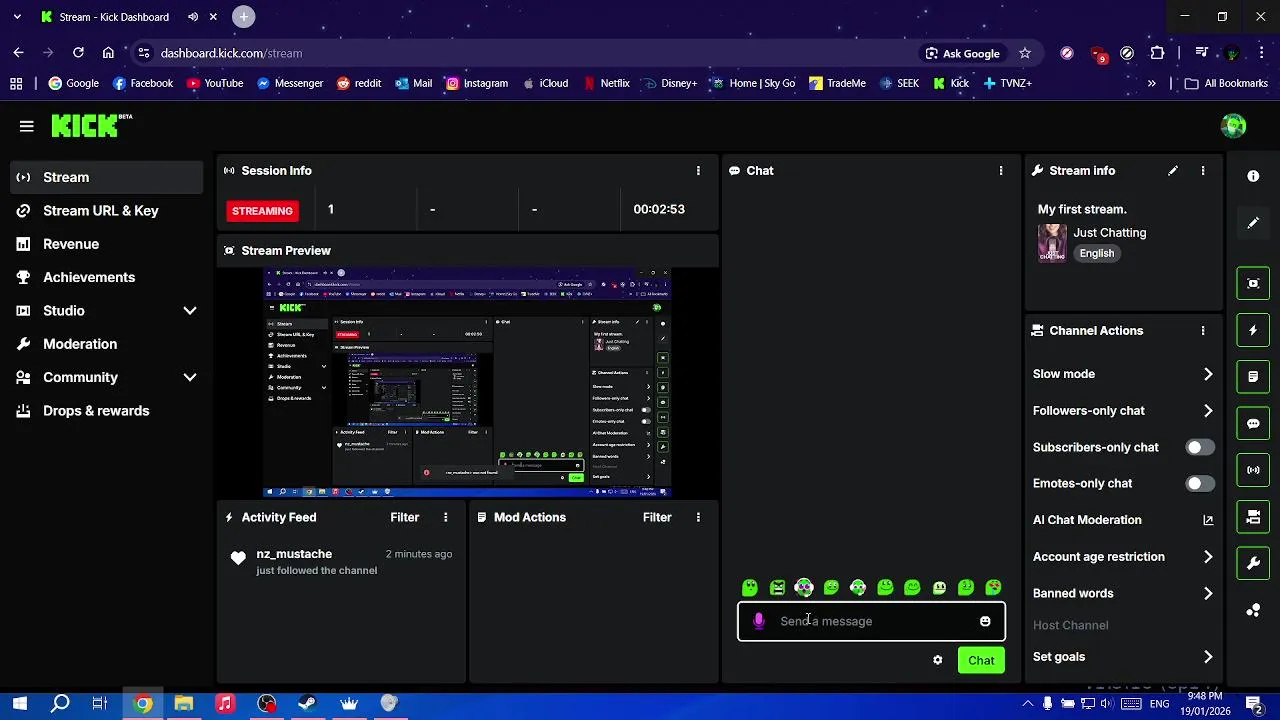Go to Revenue page
1280x720 pixels.
(x=106, y=244)
